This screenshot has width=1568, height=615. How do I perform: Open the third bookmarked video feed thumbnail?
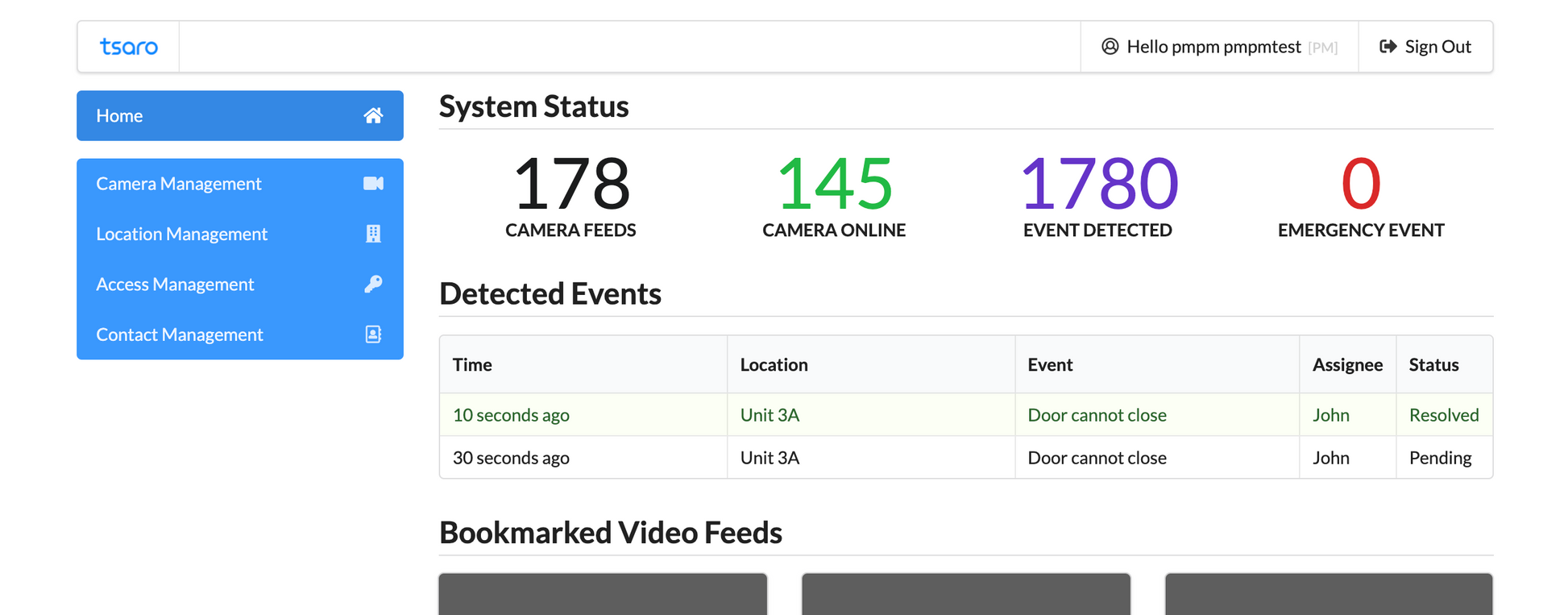click(1329, 595)
